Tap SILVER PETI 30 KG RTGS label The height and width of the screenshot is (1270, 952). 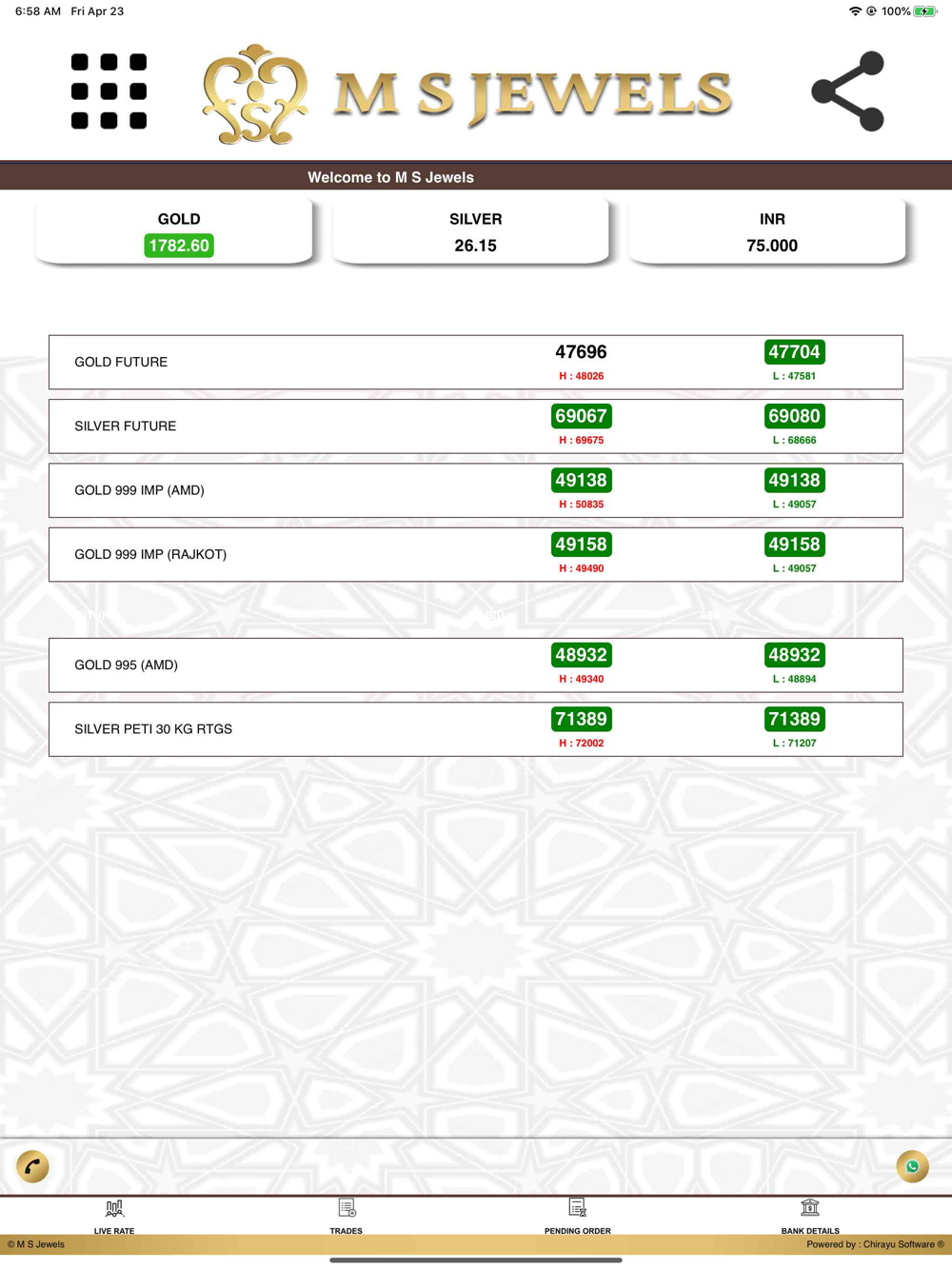coord(153,729)
